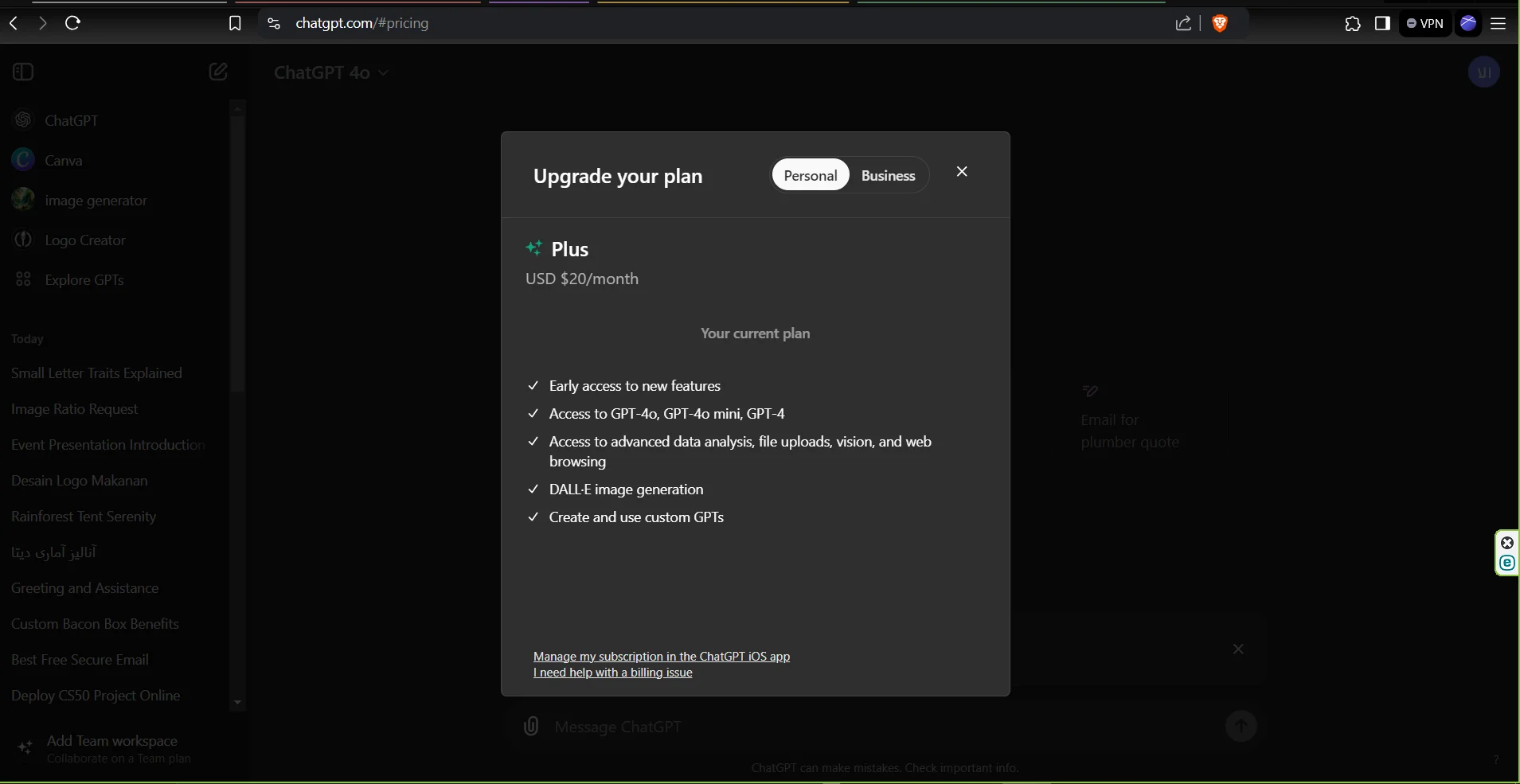Dismiss the banner with its X button

coord(1238,649)
